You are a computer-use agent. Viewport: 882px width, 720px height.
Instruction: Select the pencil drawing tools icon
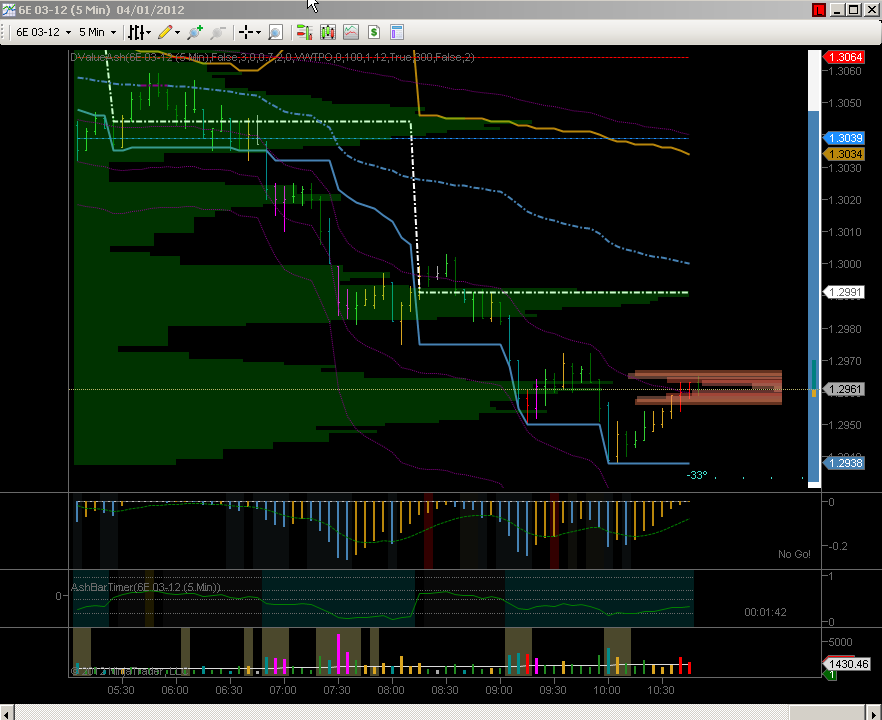point(165,32)
